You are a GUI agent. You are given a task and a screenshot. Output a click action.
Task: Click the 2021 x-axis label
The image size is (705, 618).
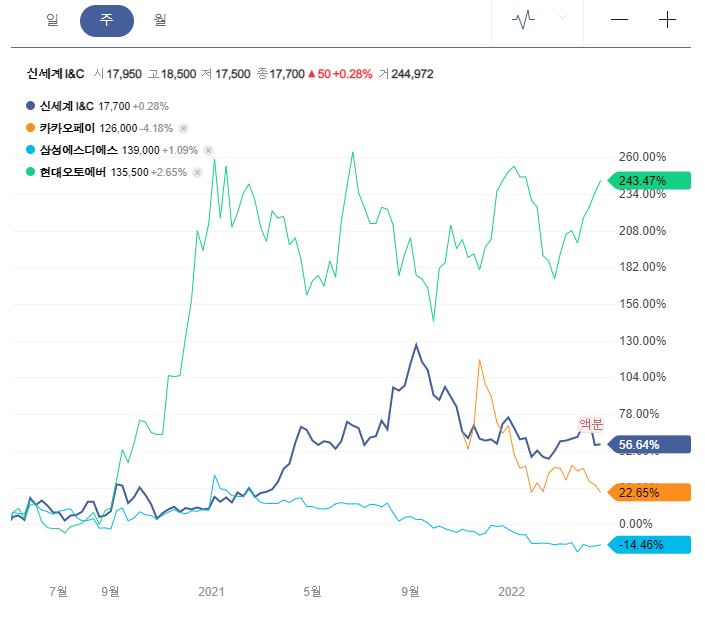coord(211,591)
